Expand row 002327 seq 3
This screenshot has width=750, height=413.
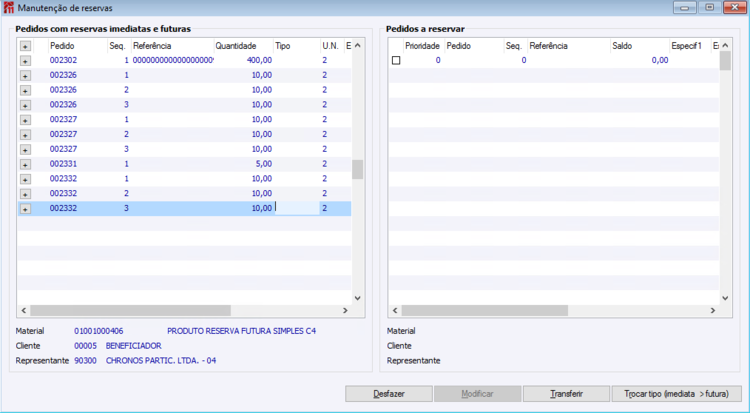25,150
